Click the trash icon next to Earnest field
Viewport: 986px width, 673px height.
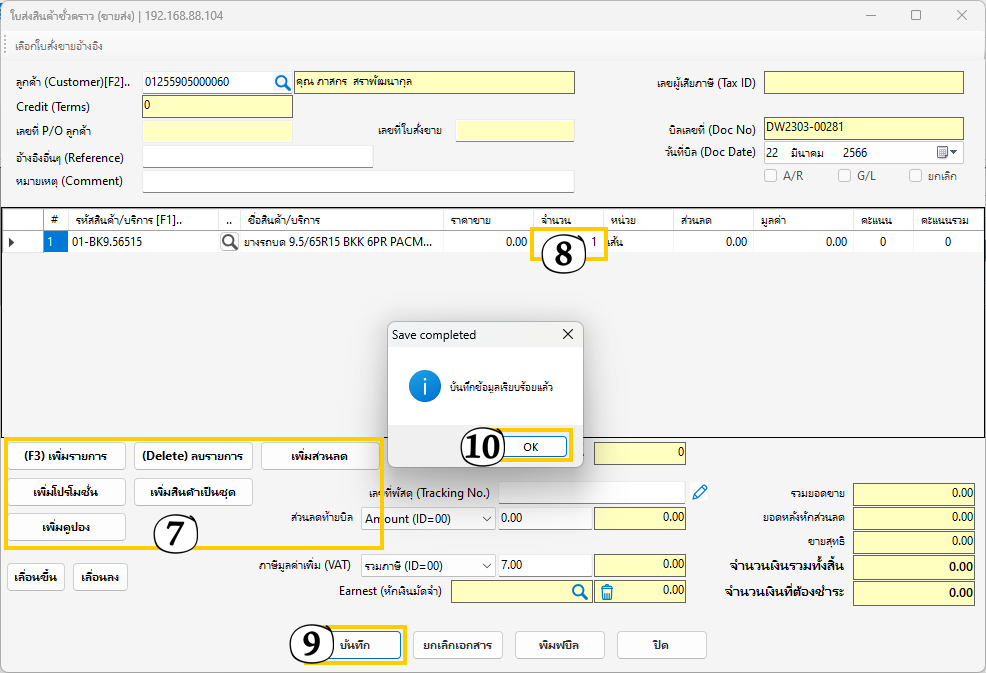tap(606, 592)
